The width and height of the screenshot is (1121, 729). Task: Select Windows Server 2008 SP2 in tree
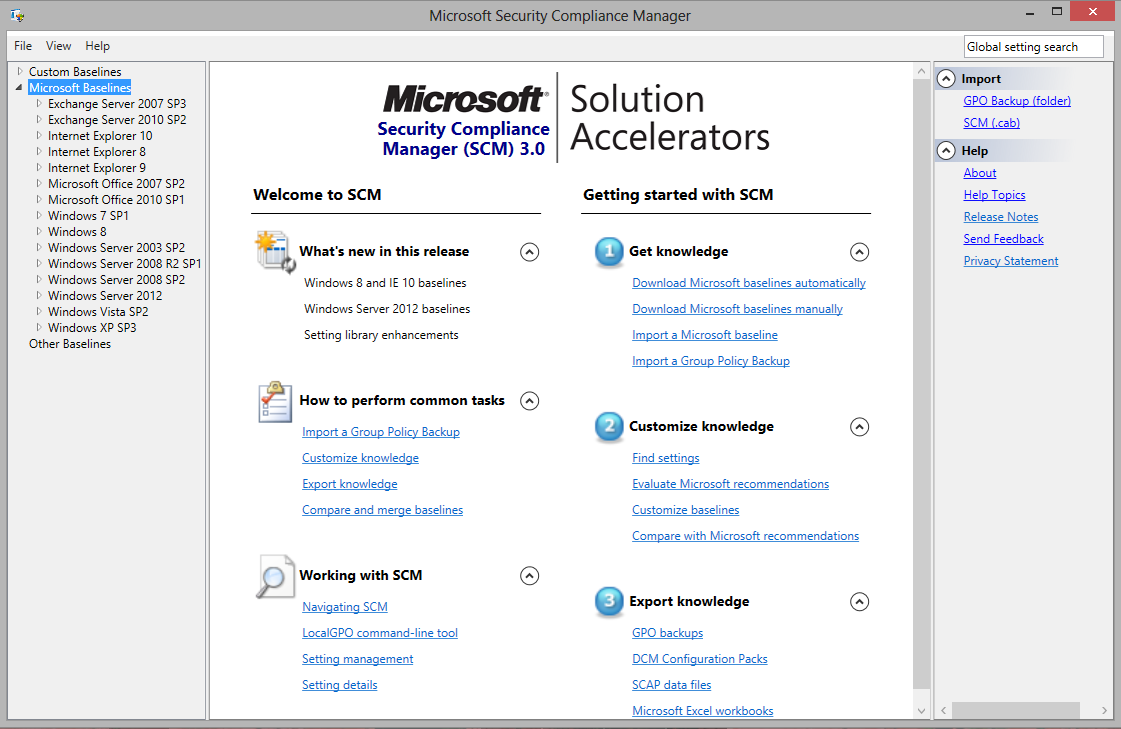pos(116,279)
